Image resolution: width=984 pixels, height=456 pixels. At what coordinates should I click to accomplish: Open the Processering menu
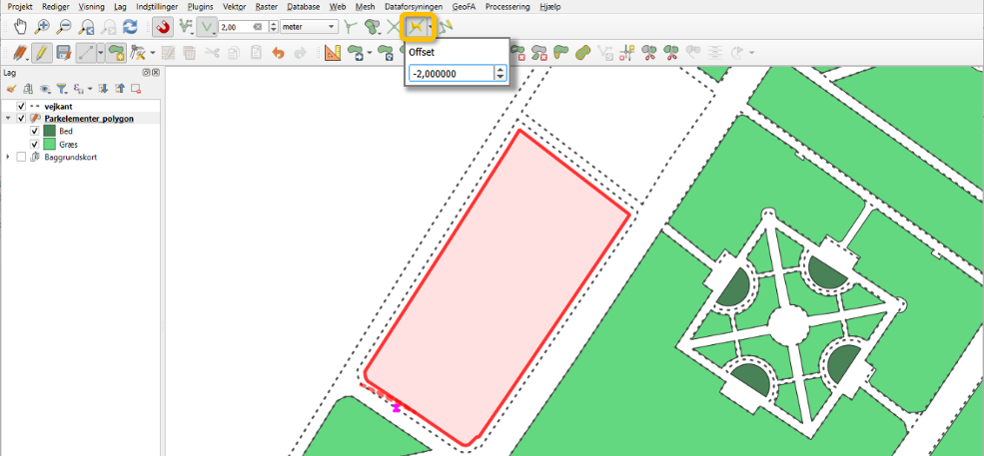(508, 7)
